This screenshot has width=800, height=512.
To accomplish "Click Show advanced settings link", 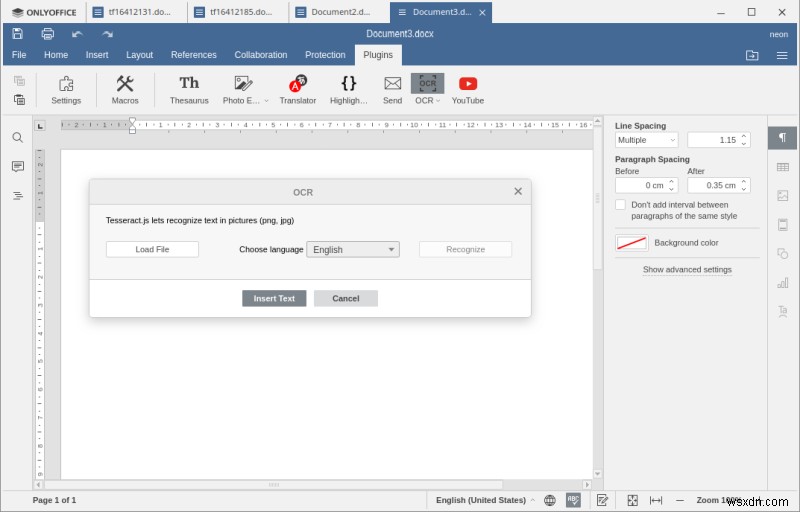I will tap(687, 269).
